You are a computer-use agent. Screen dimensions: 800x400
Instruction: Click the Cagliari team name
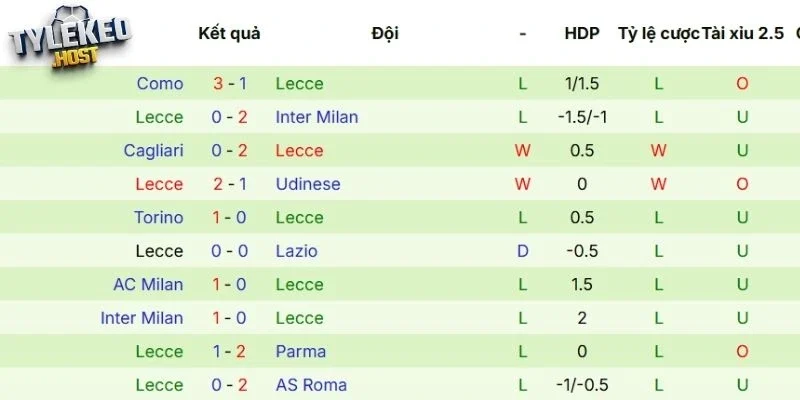pos(153,151)
